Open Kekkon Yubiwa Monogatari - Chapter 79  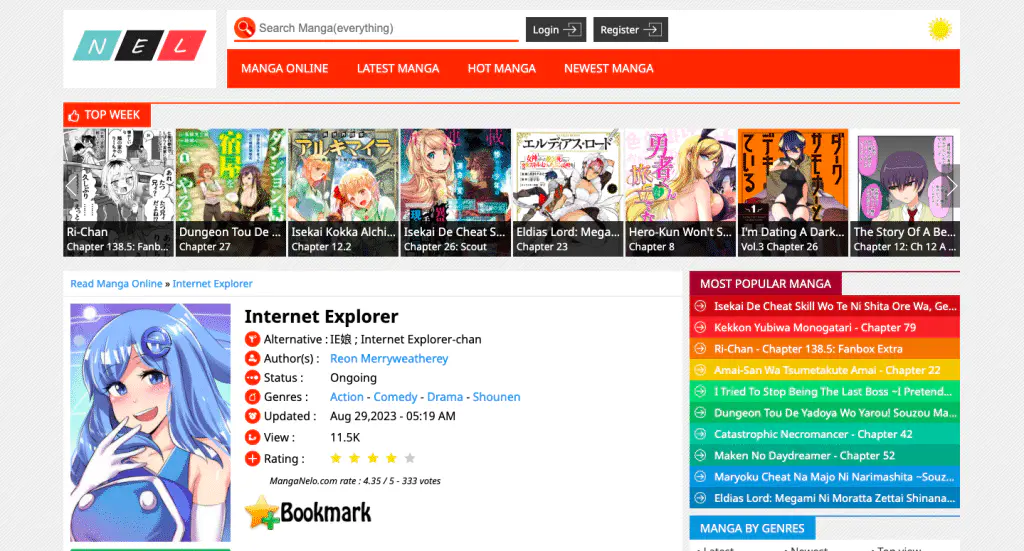click(x=815, y=328)
